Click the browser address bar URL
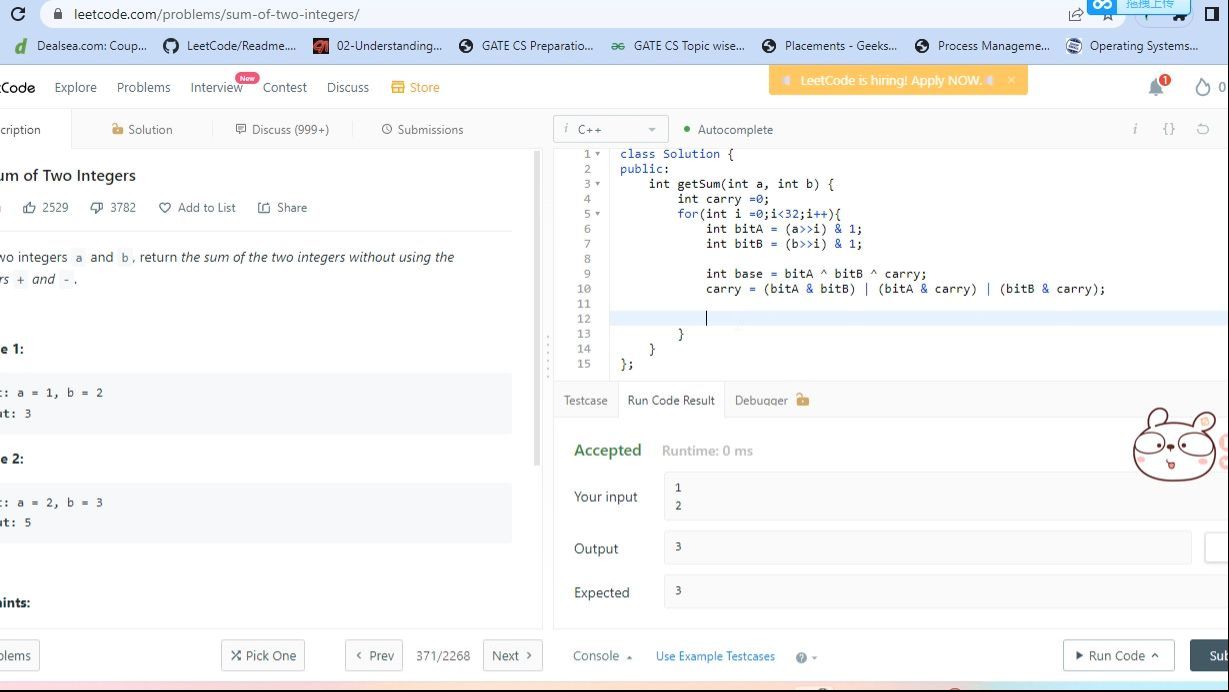 click(216, 14)
